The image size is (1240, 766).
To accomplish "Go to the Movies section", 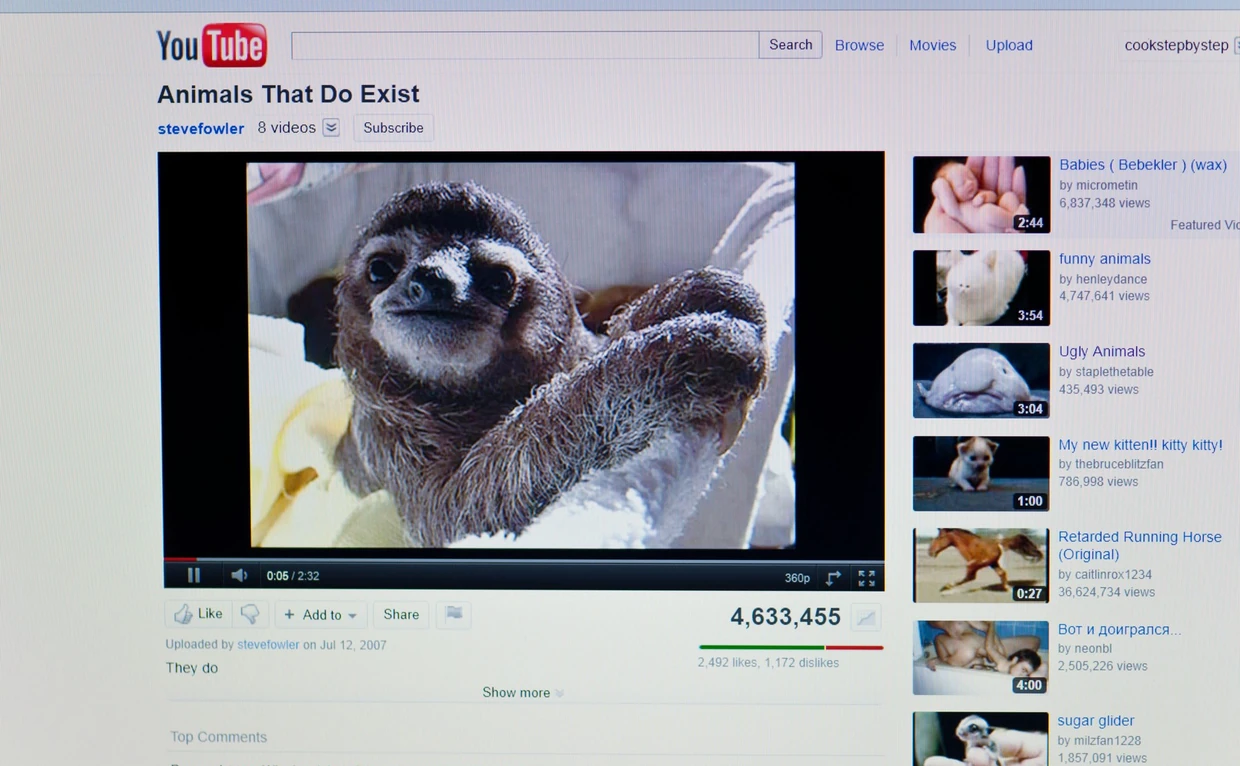I will click(x=932, y=45).
